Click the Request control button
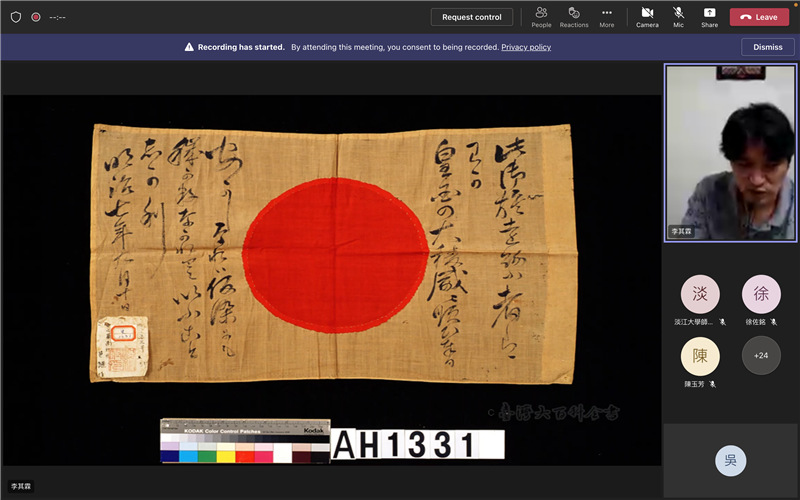Viewport: 800px width, 500px height. tap(472, 17)
